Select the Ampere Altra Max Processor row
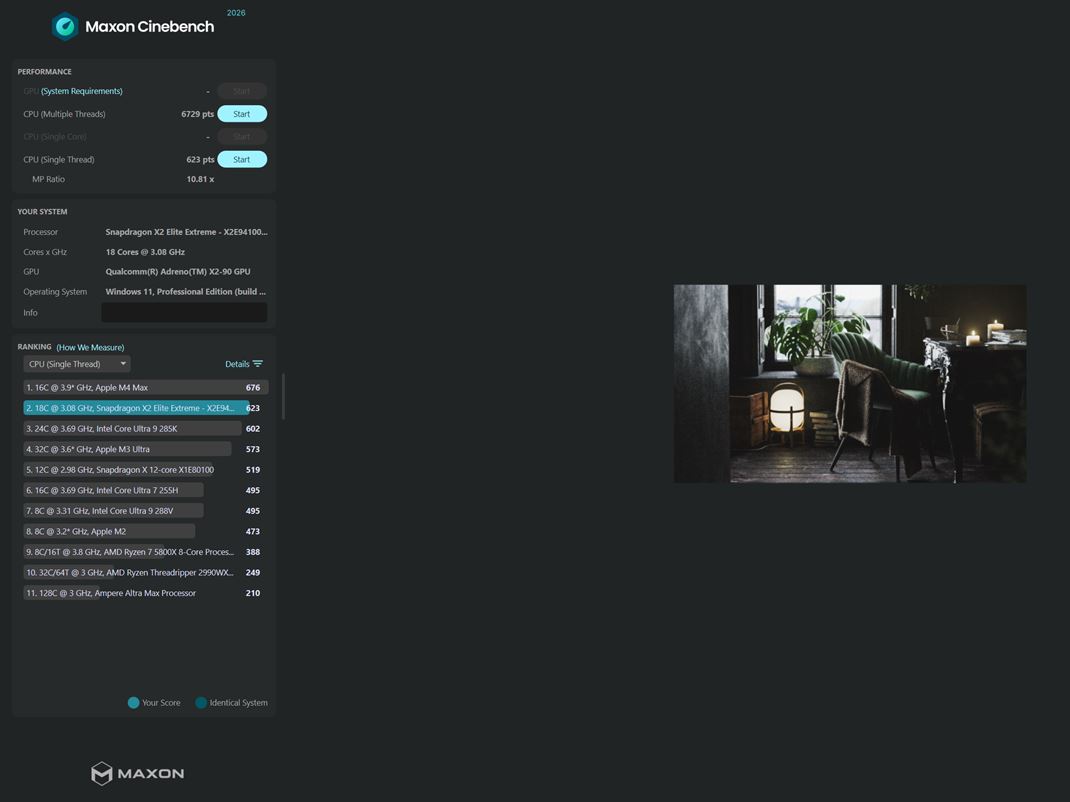The width and height of the screenshot is (1070, 802). pos(145,593)
